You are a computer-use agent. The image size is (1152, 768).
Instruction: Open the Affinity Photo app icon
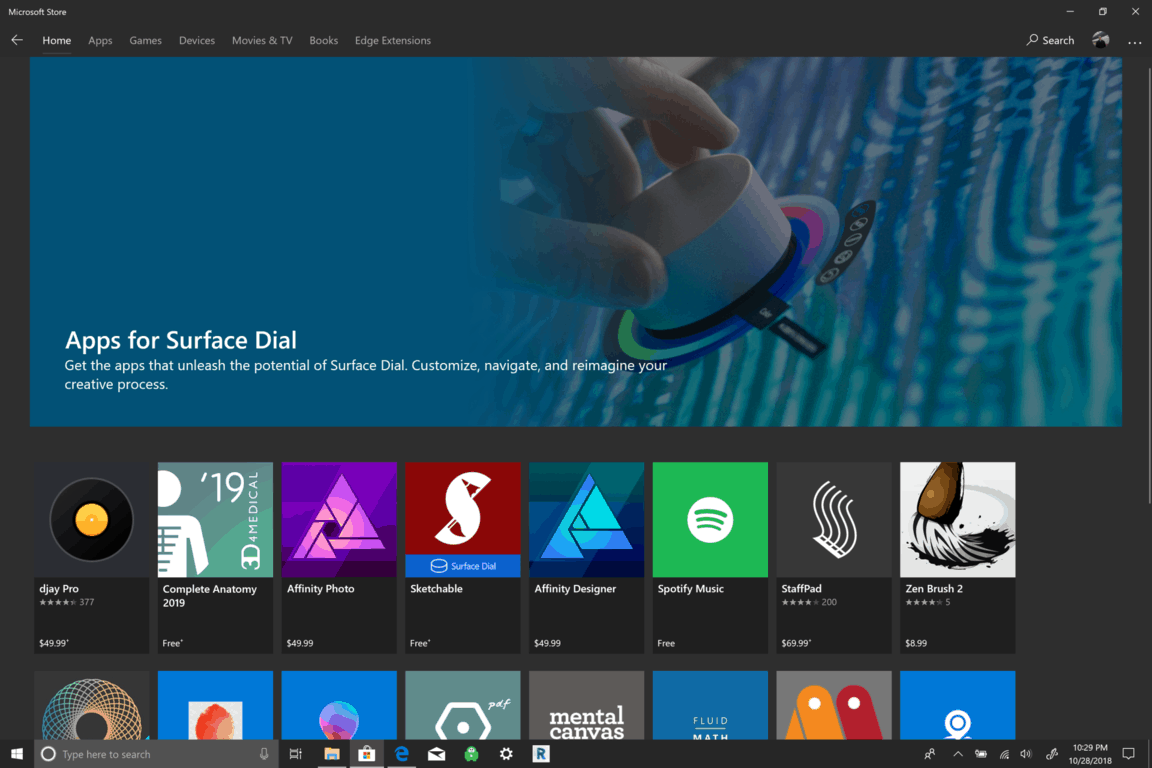point(339,520)
